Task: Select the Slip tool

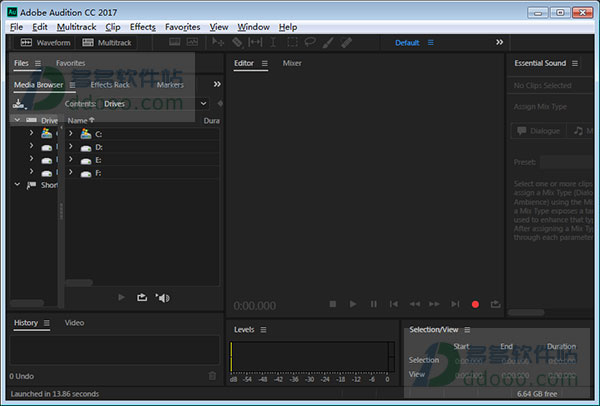Action: click(x=255, y=42)
